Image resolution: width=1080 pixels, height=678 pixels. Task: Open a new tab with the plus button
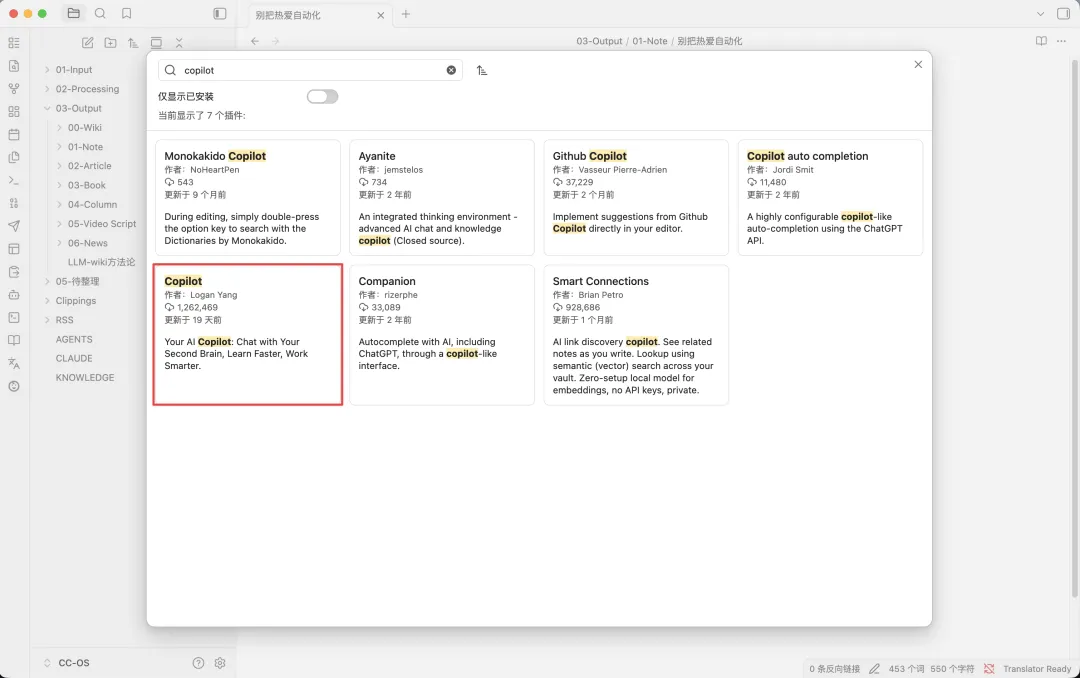[x=406, y=14]
